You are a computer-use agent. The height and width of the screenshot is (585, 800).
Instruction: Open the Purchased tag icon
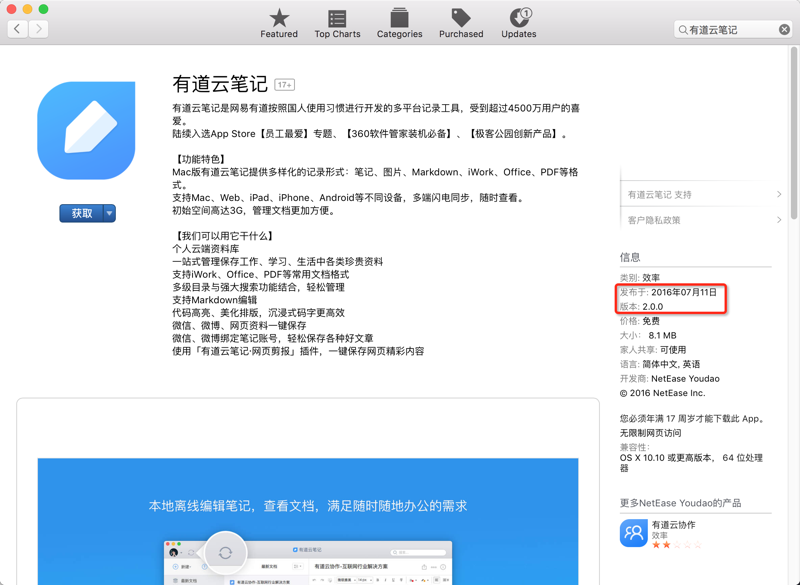(x=461, y=18)
